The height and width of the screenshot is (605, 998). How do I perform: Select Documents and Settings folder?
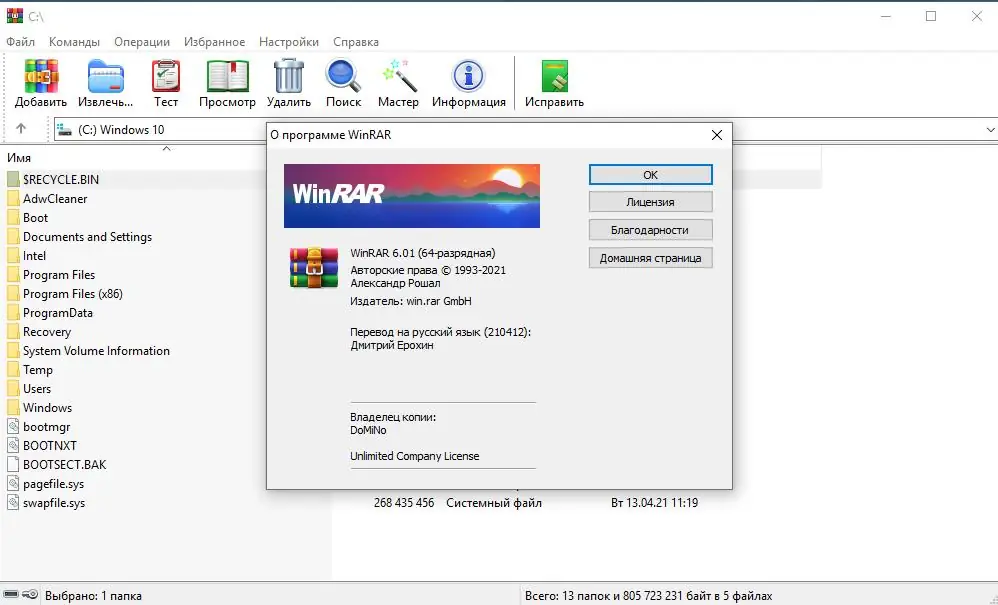87,237
